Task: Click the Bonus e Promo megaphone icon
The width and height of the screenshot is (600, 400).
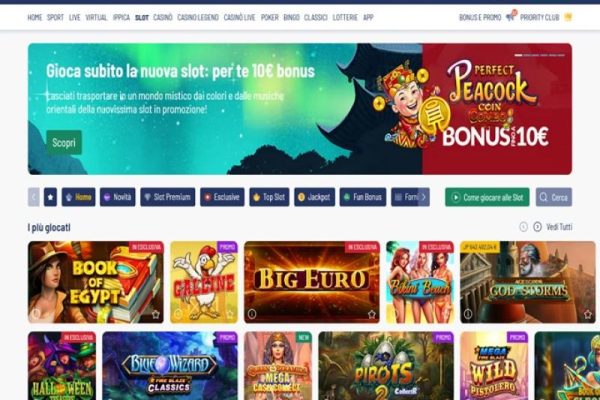Action: coord(511,16)
